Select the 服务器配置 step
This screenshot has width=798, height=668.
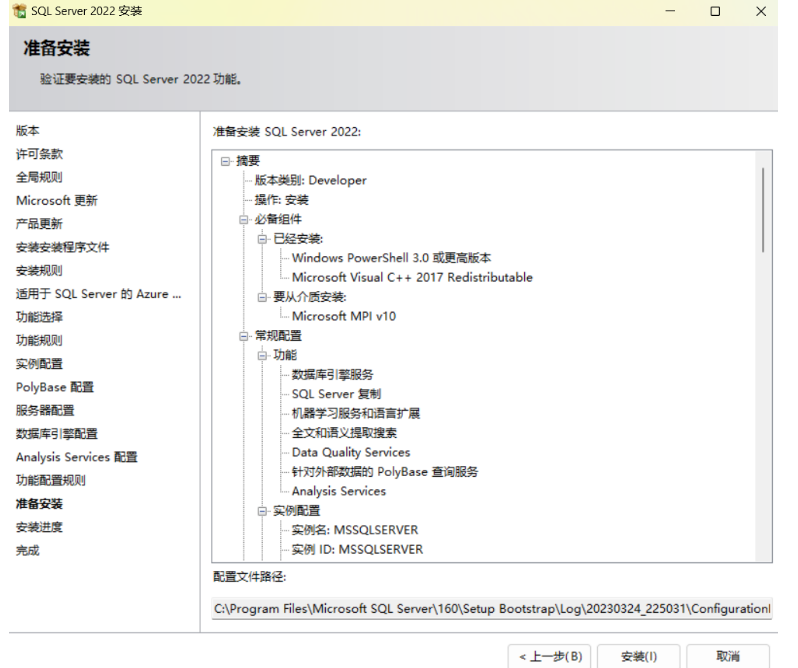click(x=45, y=411)
